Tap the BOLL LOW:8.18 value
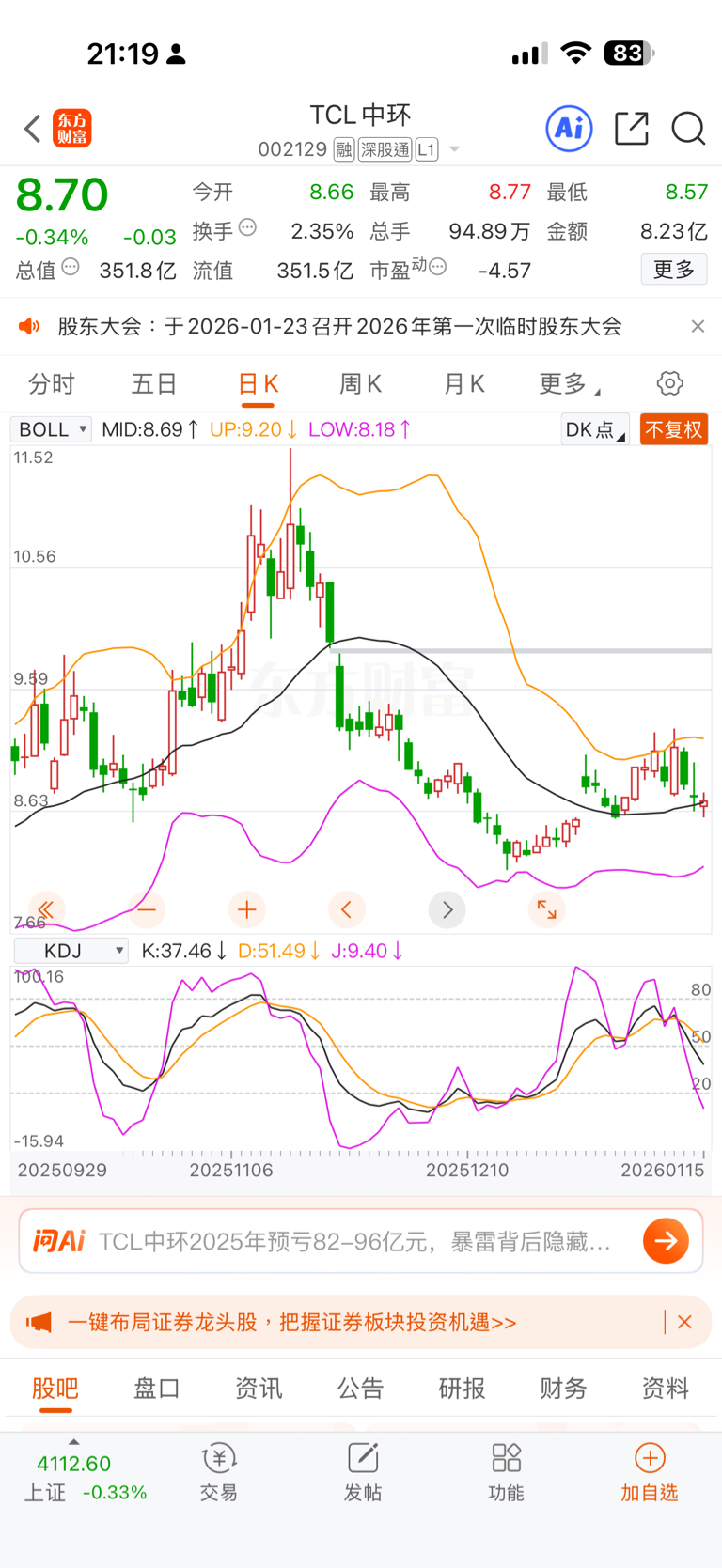Screen dimensions: 722x1568 click(359, 429)
